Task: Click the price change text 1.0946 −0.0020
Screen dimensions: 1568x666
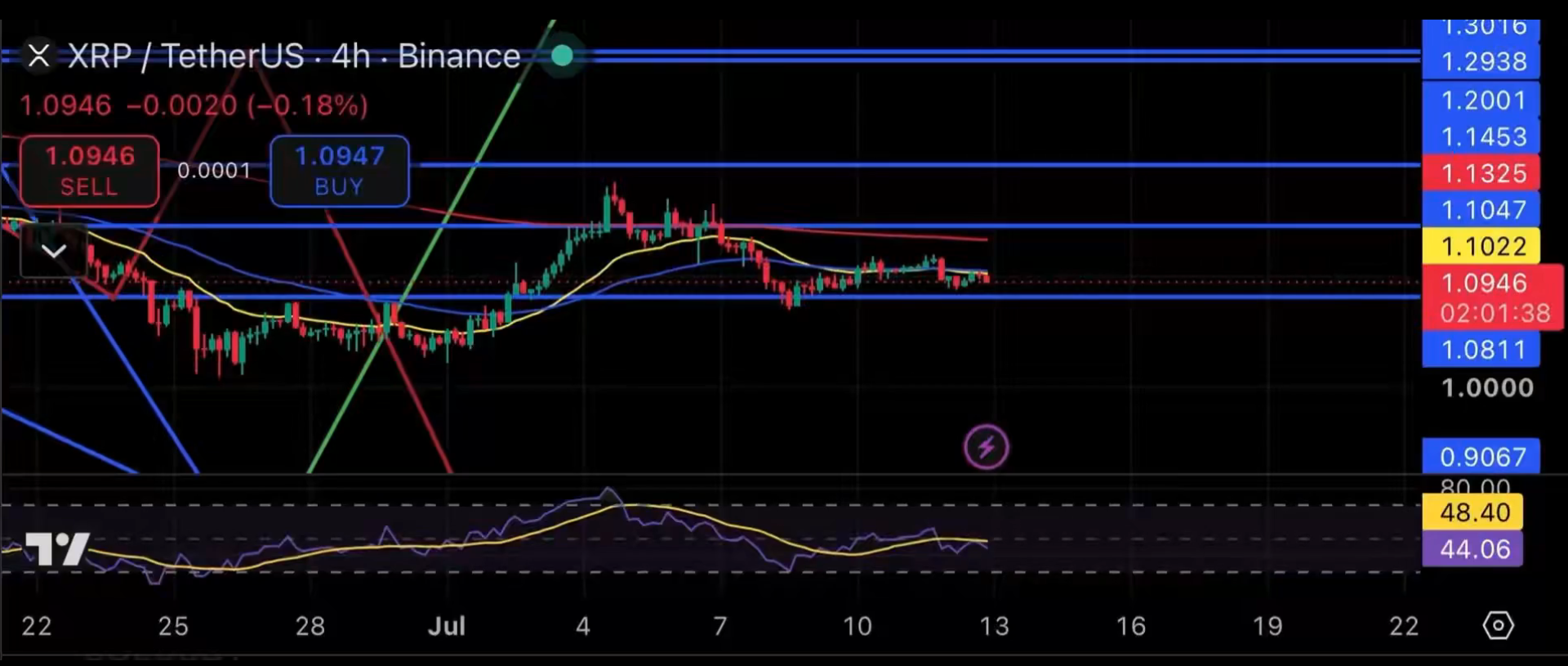Action: pyautogui.click(x=194, y=105)
